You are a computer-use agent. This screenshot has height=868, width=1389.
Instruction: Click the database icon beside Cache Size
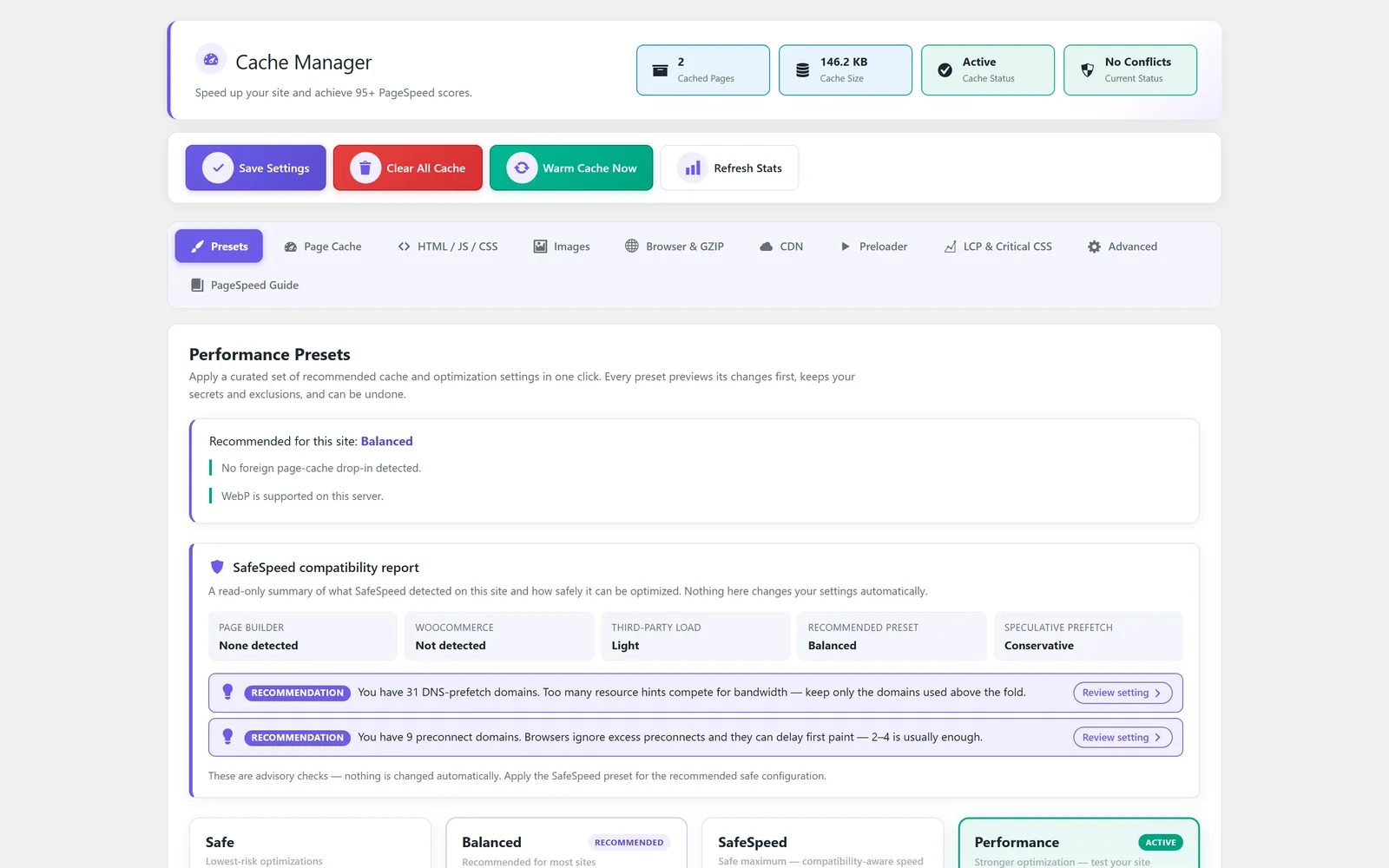click(802, 70)
